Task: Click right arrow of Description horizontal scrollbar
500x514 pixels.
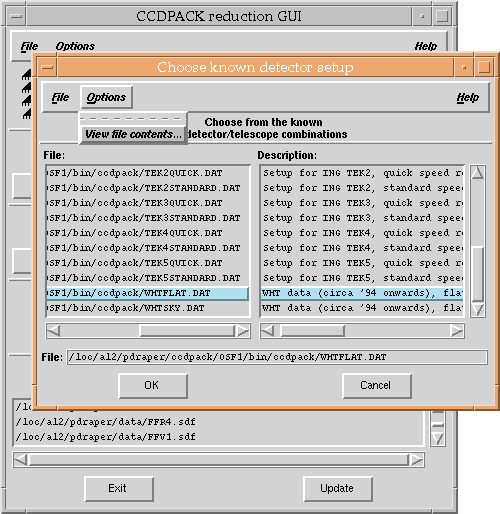Action: [457, 331]
